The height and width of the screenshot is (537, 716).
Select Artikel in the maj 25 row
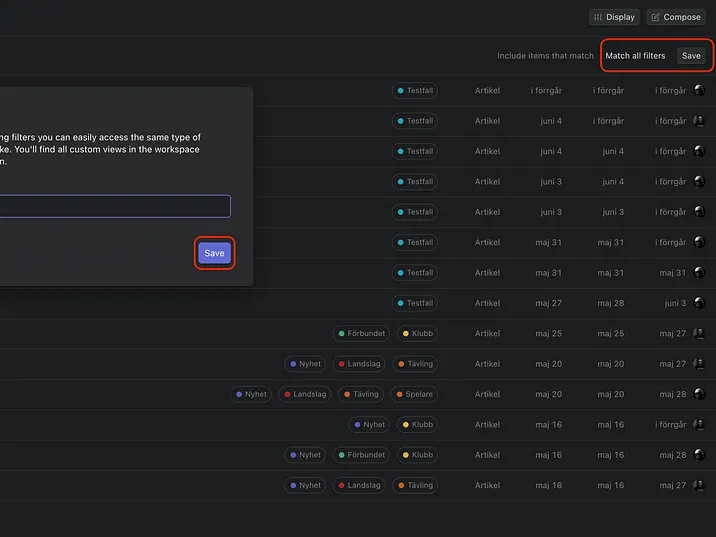point(487,334)
